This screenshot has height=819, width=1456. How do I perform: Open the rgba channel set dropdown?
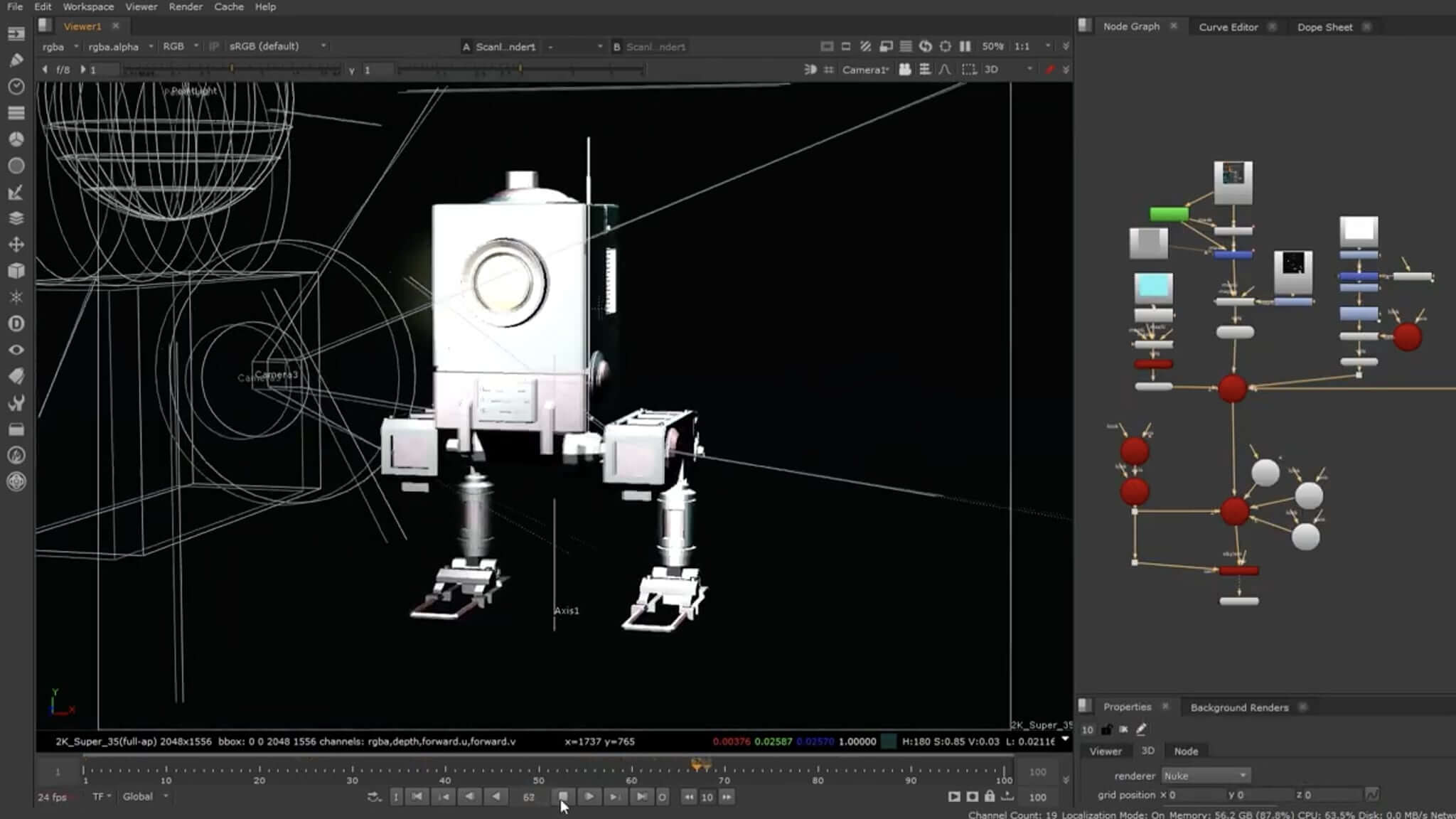pyautogui.click(x=60, y=46)
